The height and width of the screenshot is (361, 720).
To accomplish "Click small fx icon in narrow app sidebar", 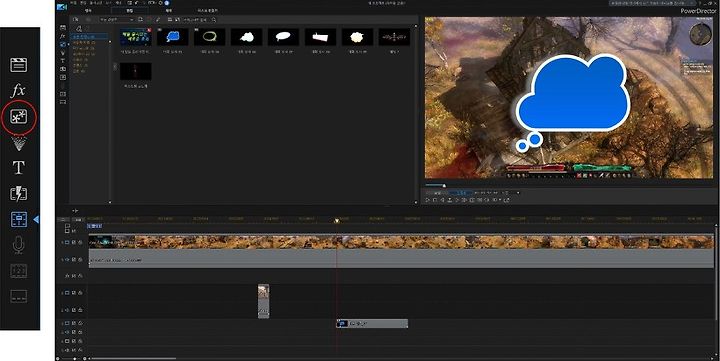I will 63,36.
